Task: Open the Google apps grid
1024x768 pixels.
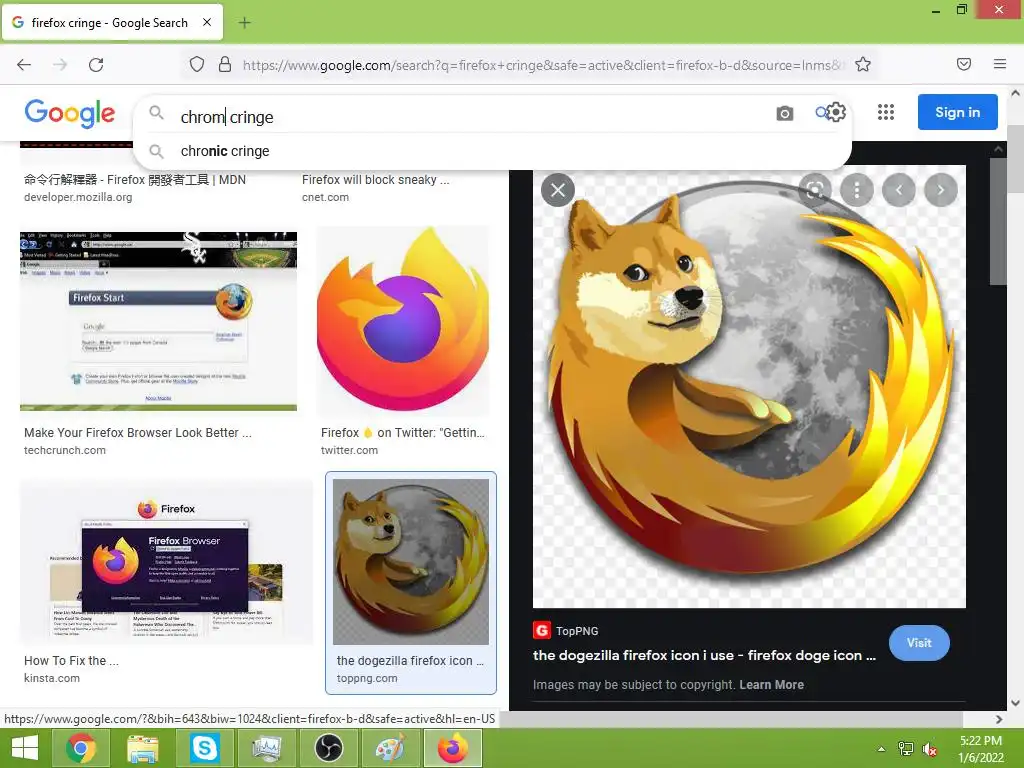Action: (x=886, y=112)
